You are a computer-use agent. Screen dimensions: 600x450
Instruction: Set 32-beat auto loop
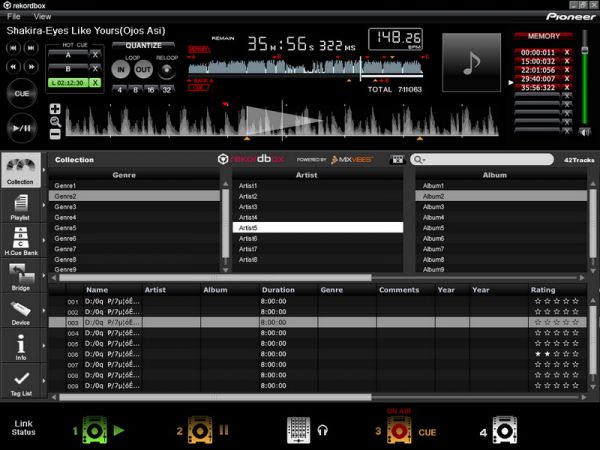[x=167, y=90]
